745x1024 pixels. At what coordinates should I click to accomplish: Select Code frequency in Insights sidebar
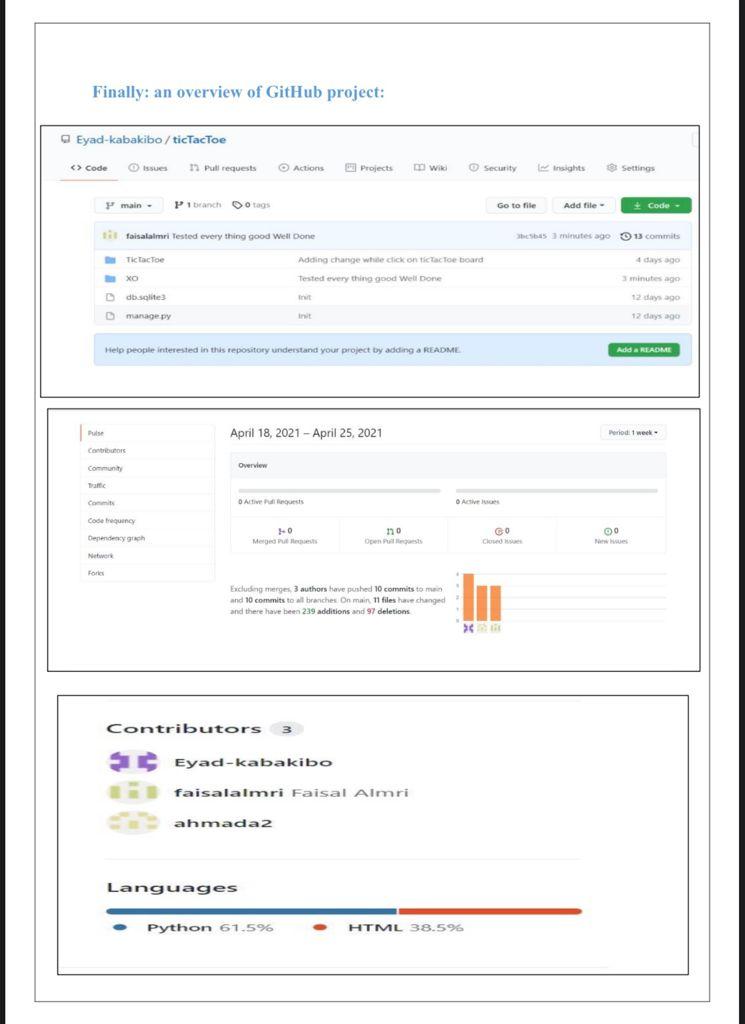point(111,521)
